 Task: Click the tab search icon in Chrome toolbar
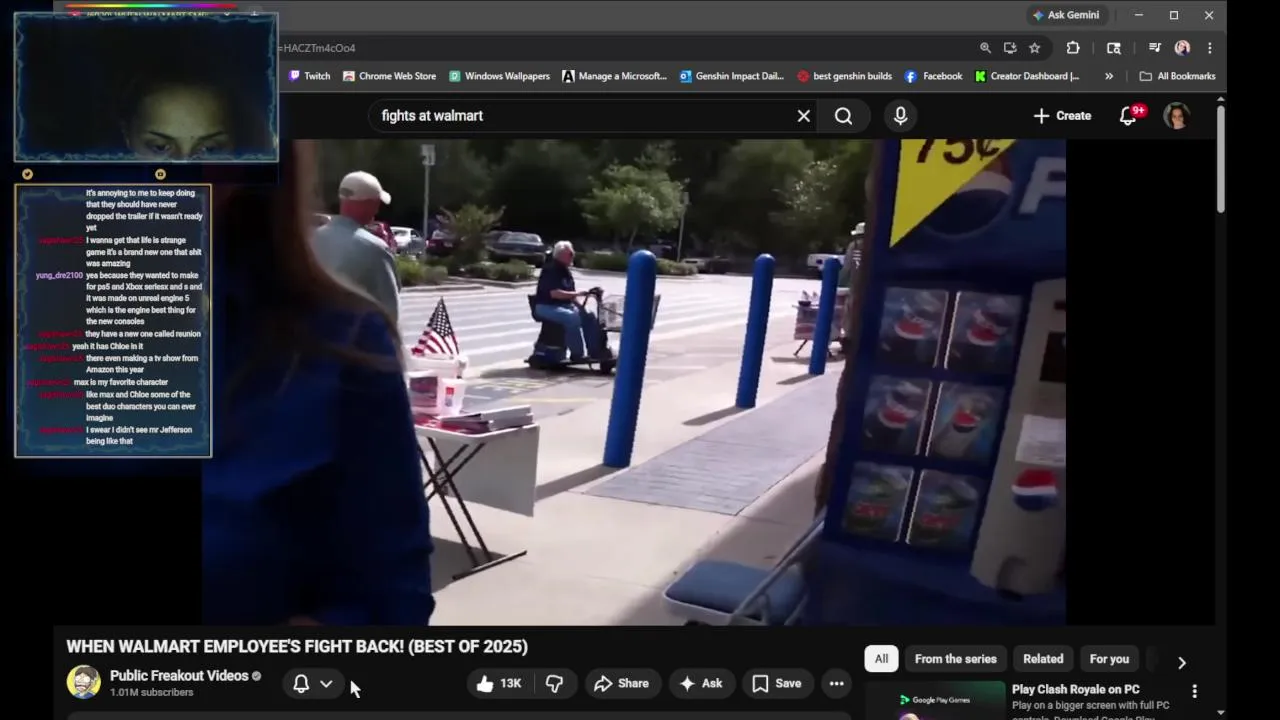pyautogui.click(x=1114, y=48)
